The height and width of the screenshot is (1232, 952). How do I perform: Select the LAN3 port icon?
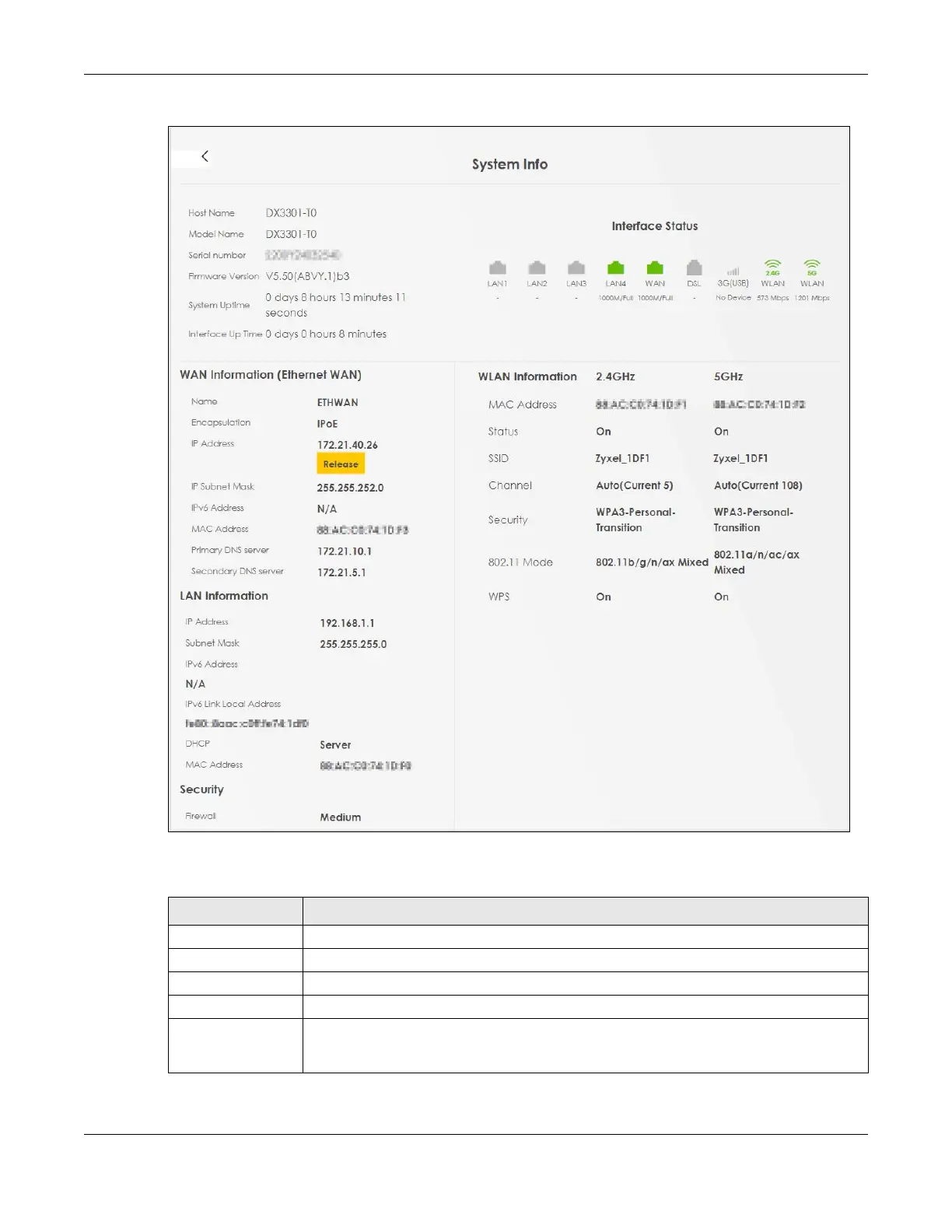click(576, 268)
